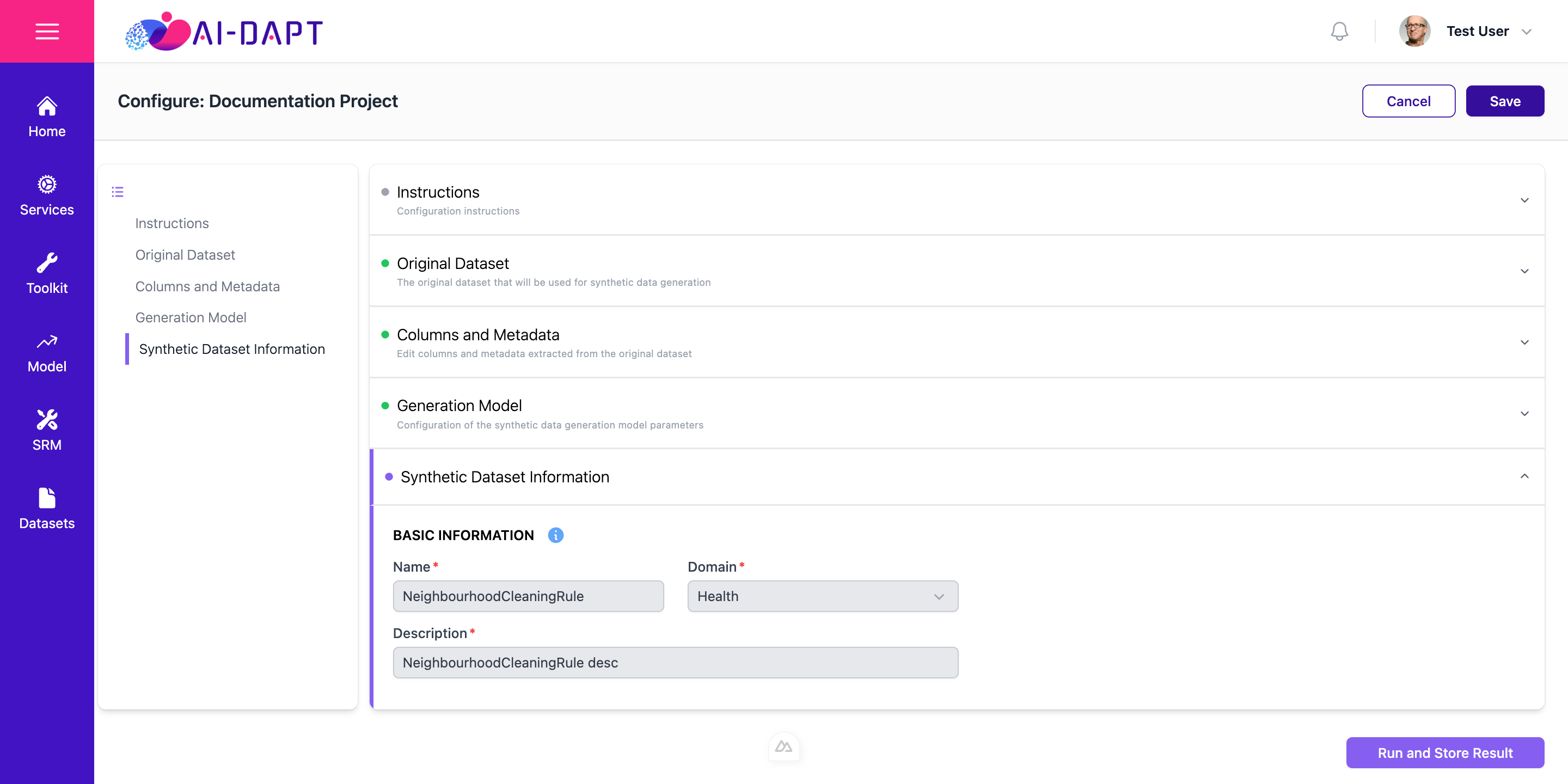Click the Test User avatar
Screen dimensions: 1568x784
click(x=1414, y=31)
